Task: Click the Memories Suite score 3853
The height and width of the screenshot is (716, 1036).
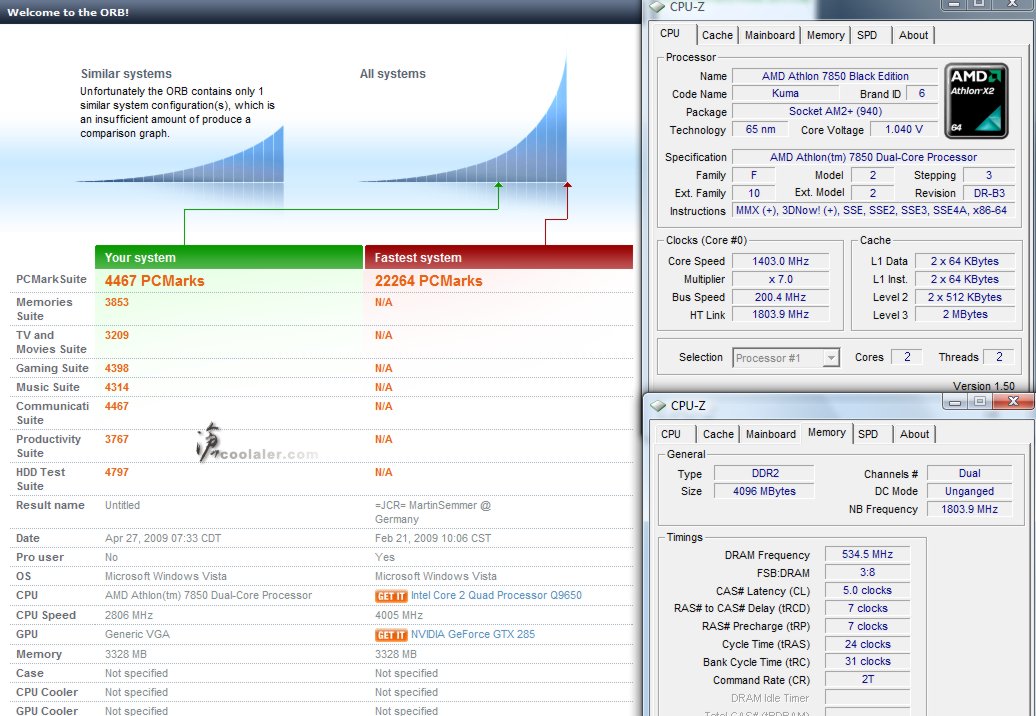Action: (117, 302)
